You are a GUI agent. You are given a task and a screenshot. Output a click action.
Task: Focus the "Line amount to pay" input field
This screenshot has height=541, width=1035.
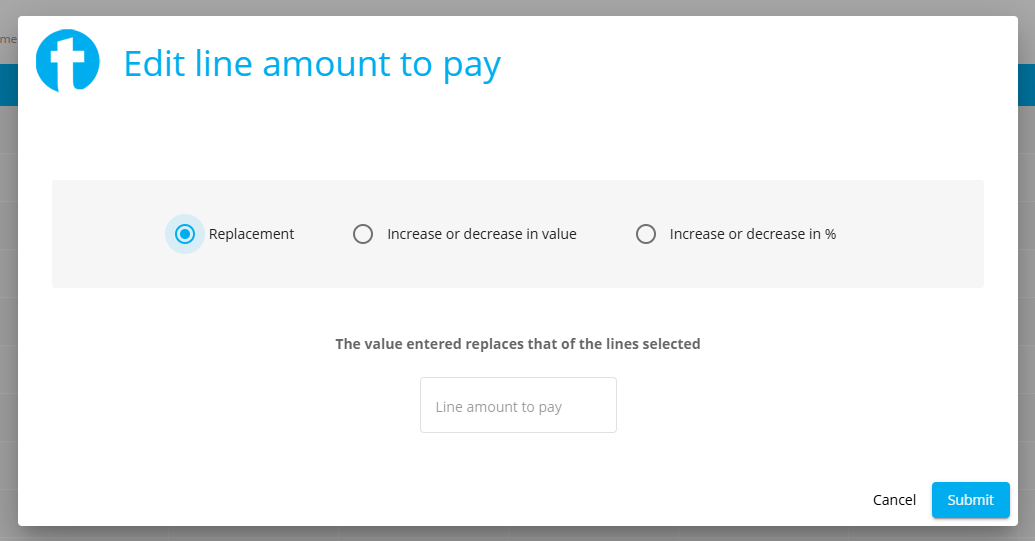[518, 405]
